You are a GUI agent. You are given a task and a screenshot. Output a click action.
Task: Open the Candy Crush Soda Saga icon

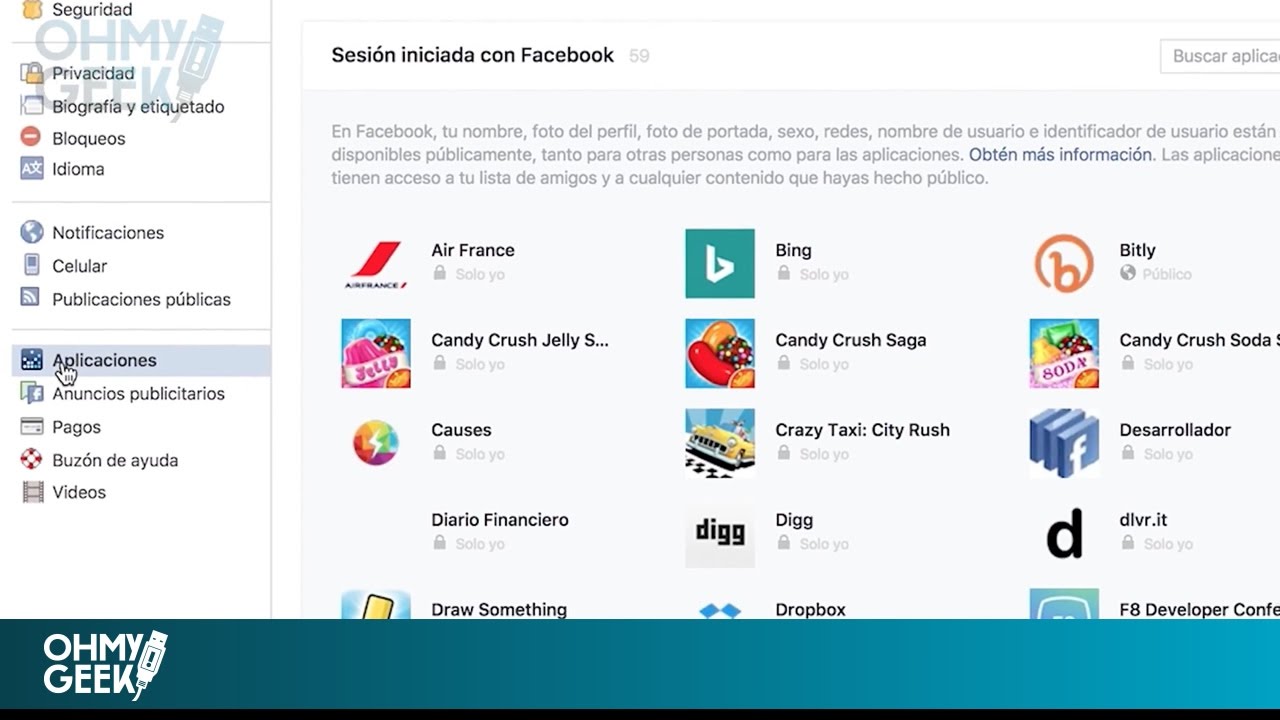[1064, 354]
